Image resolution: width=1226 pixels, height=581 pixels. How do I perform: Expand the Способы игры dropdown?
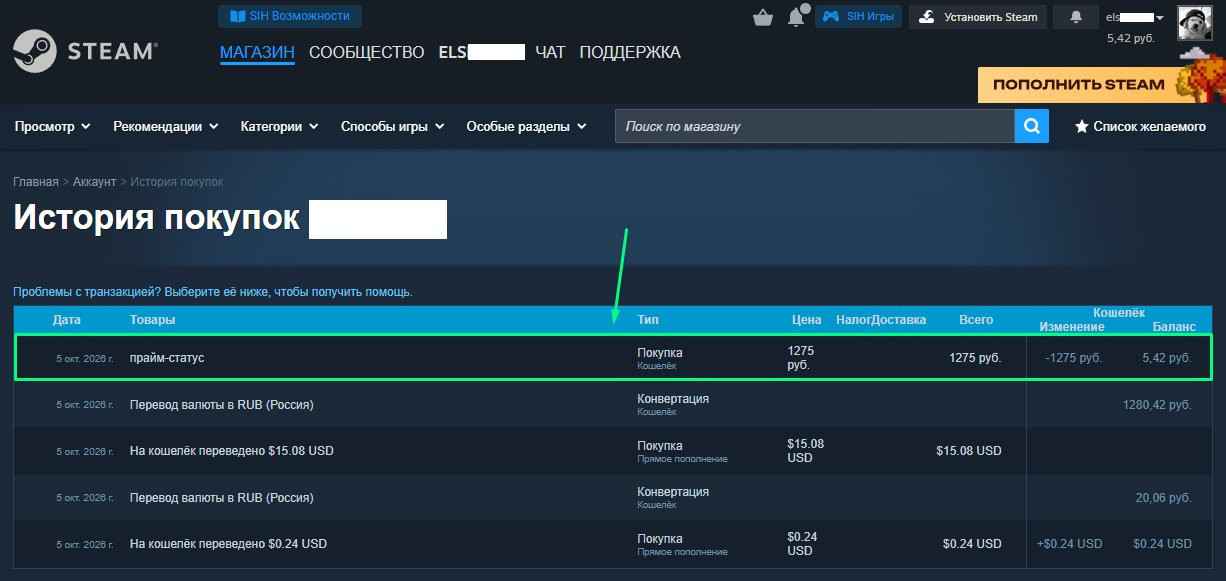[392, 127]
